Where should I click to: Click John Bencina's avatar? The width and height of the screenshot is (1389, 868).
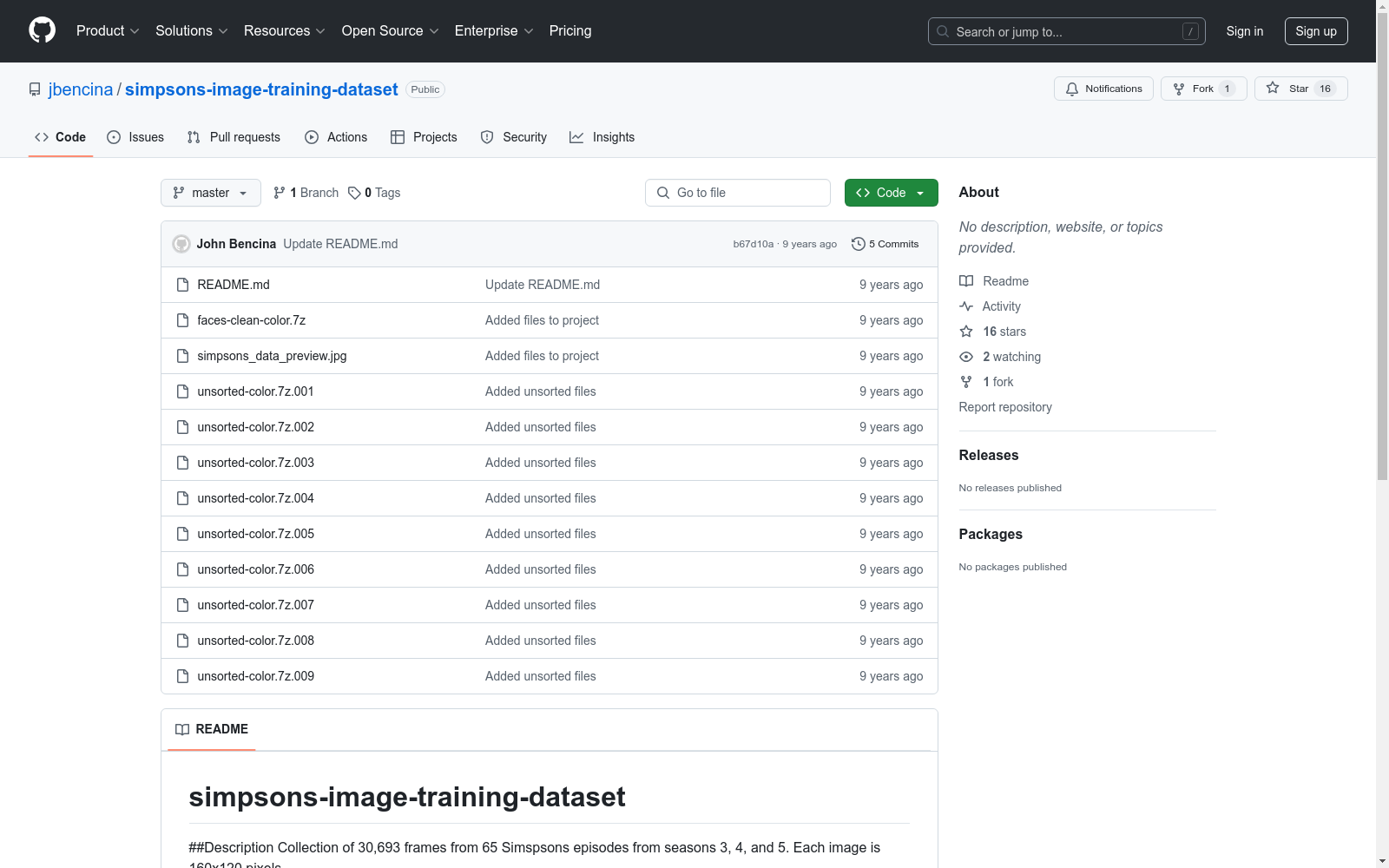[x=181, y=244]
